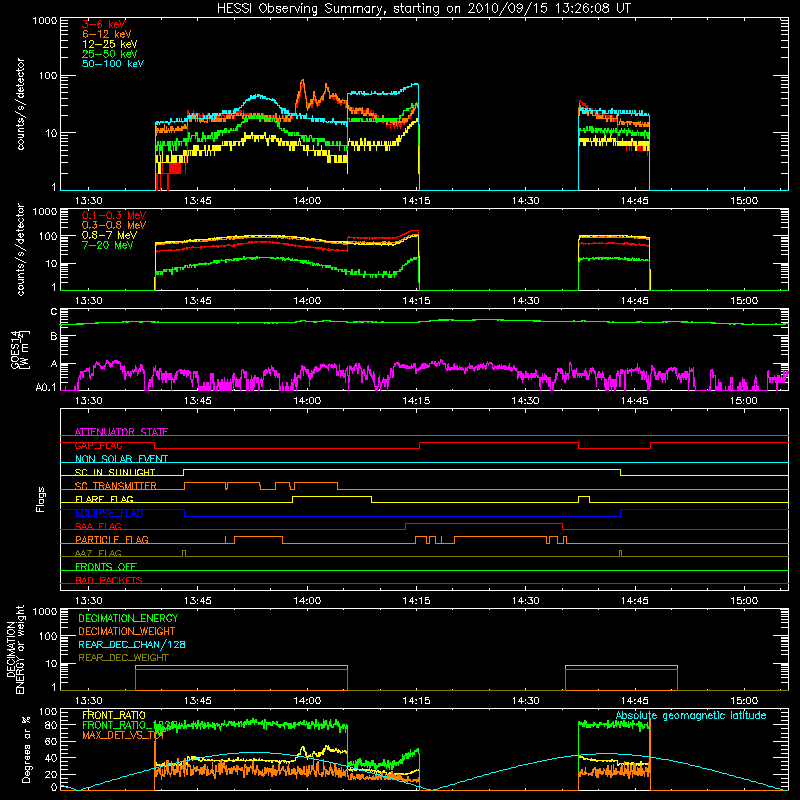The width and height of the screenshot is (800, 800).
Task: Select the orange 6-12 keV legend label
Action: [107, 34]
